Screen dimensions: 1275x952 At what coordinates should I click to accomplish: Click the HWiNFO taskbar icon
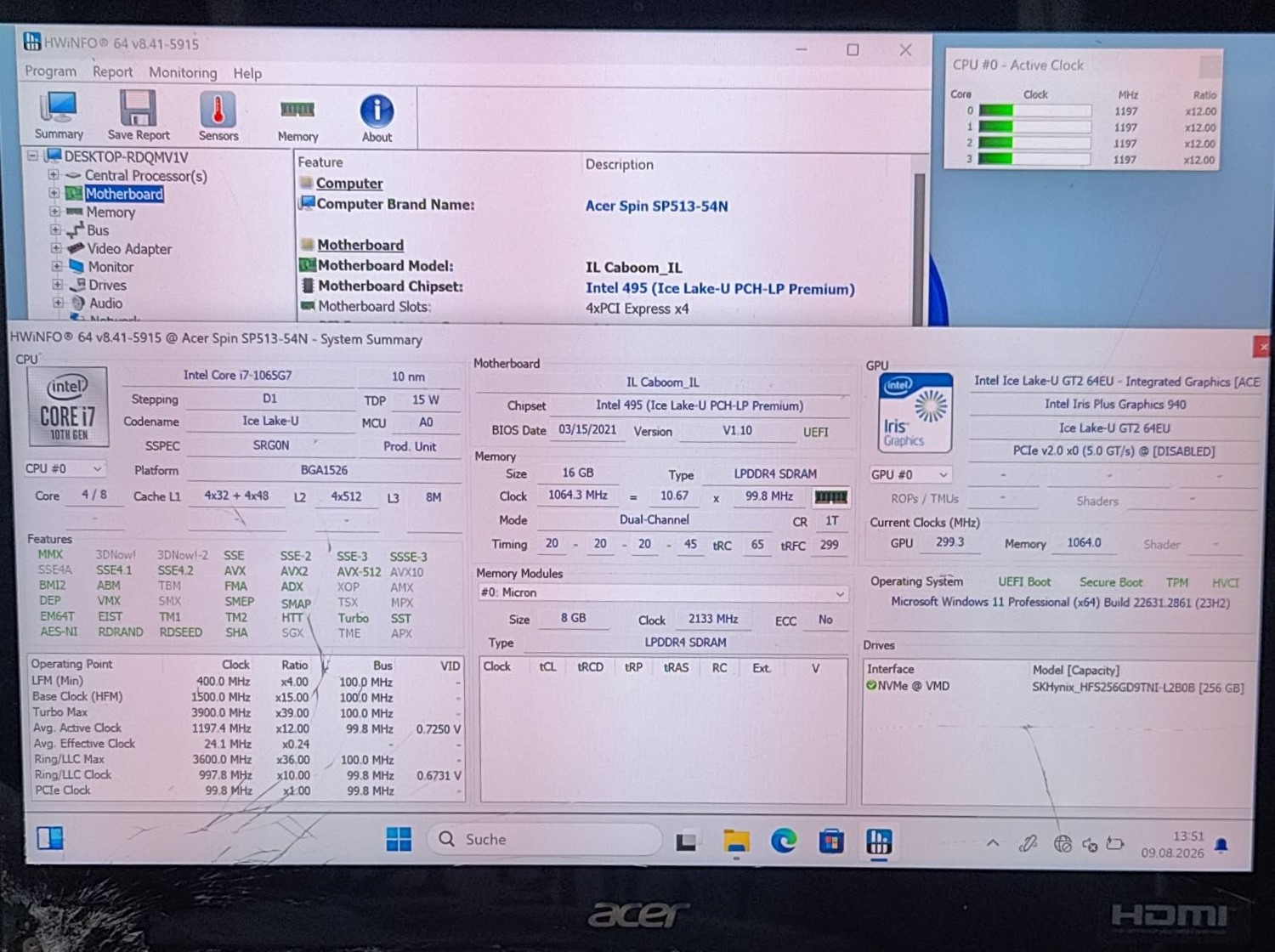point(879,842)
